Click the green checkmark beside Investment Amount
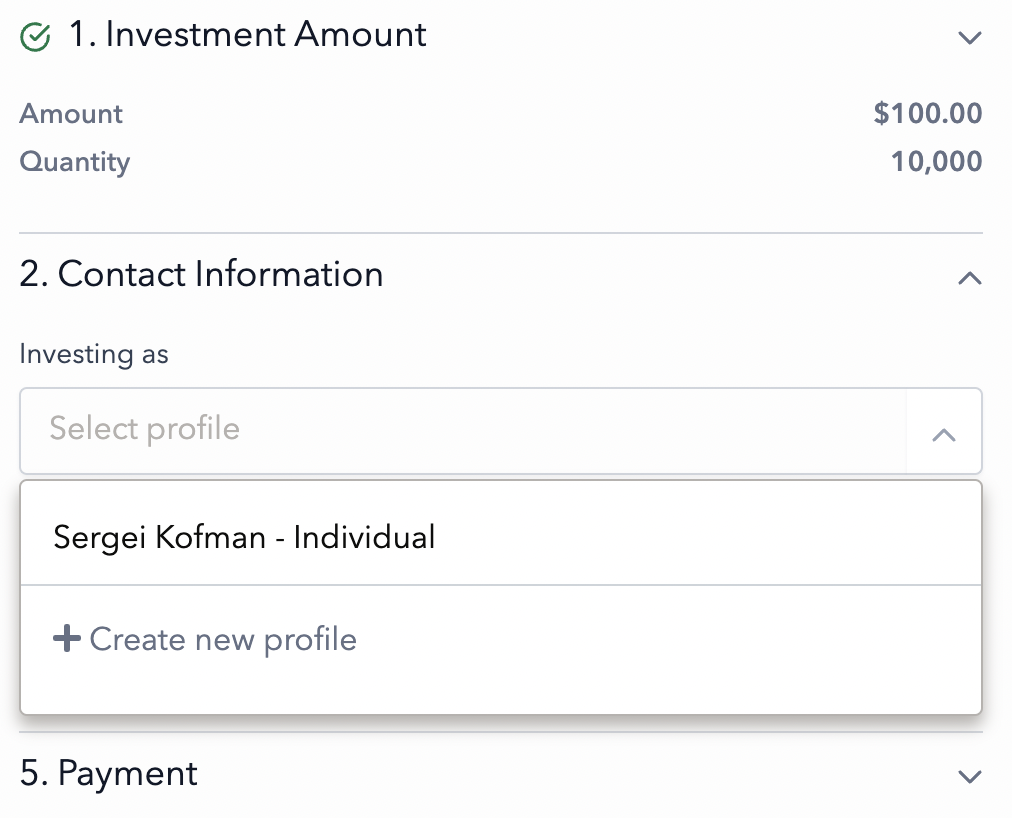The width and height of the screenshot is (1012, 818). pyautogui.click(x=36, y=37)
